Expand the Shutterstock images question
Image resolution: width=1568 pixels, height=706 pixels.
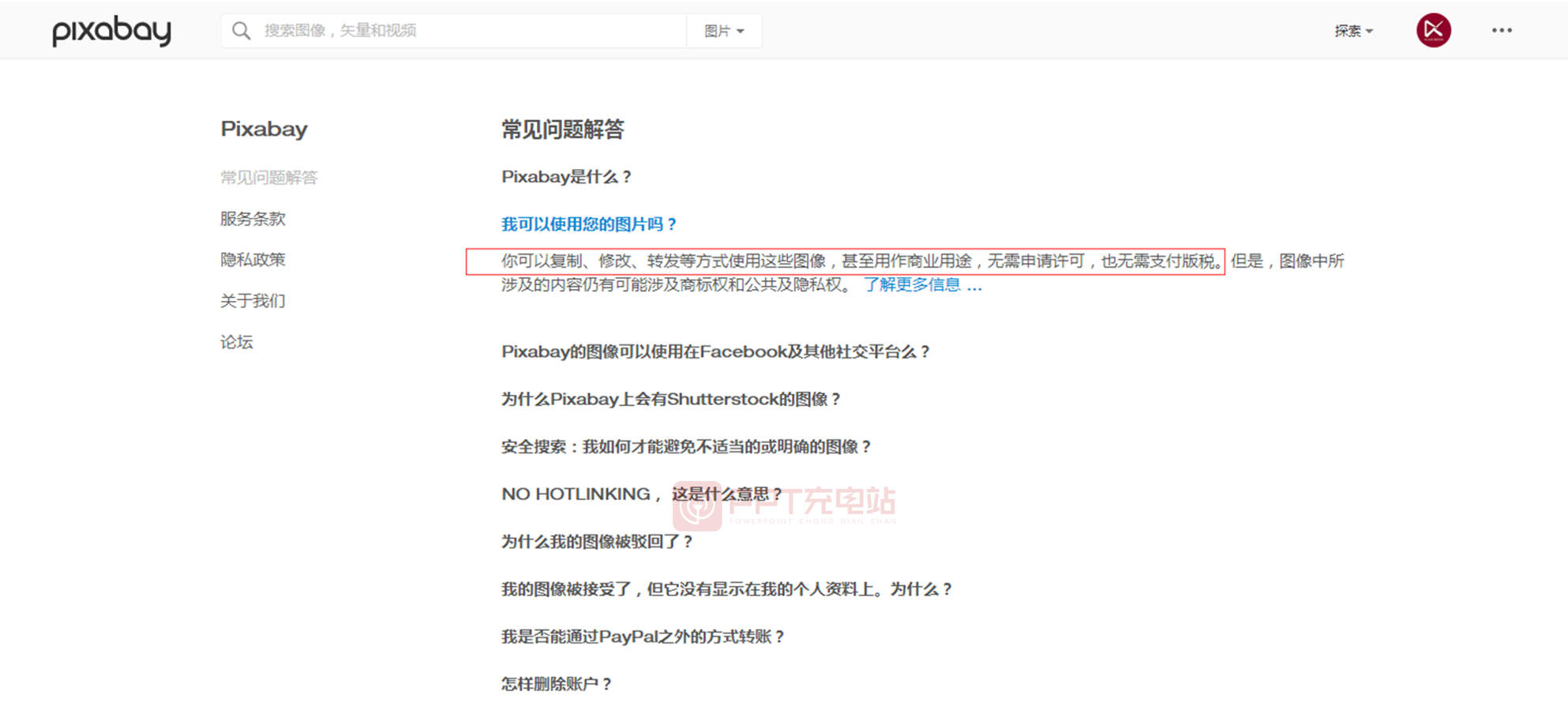pos(670,399)
